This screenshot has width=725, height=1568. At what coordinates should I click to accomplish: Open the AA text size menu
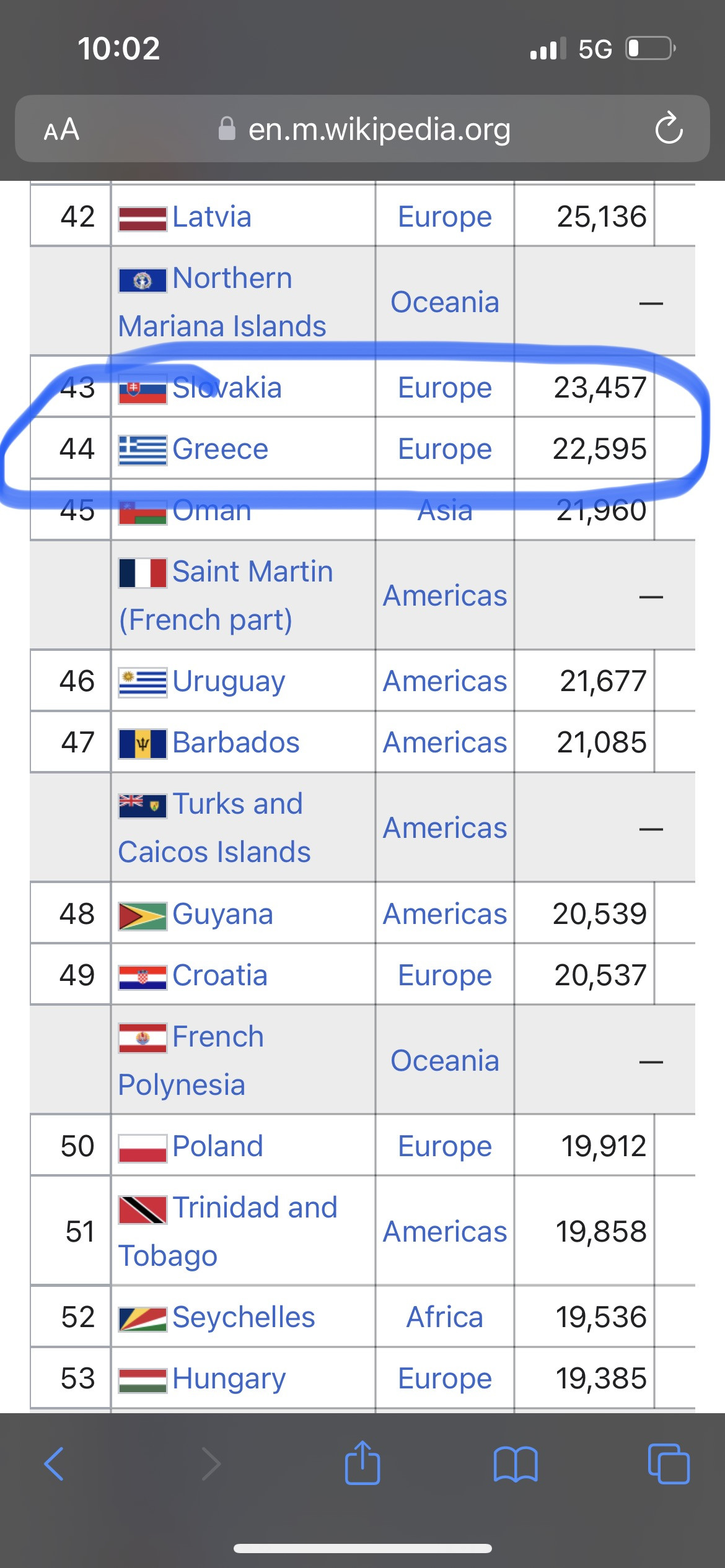tap(61, 129)
